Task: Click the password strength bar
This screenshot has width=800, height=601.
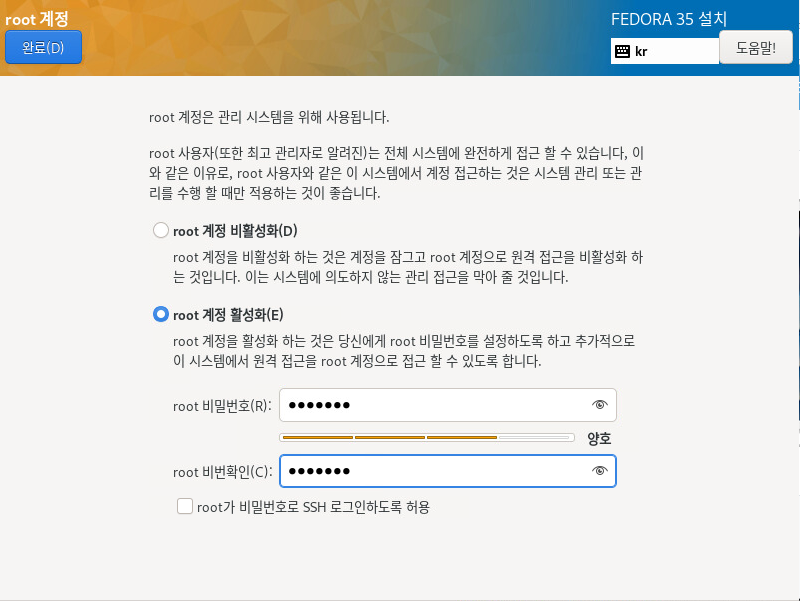Action: pyautogui.click(x=427, y=437)
